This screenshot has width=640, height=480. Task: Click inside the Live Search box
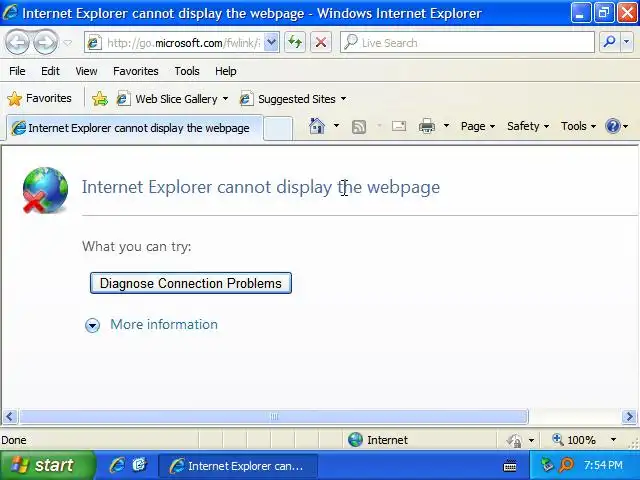click(467, 42)
